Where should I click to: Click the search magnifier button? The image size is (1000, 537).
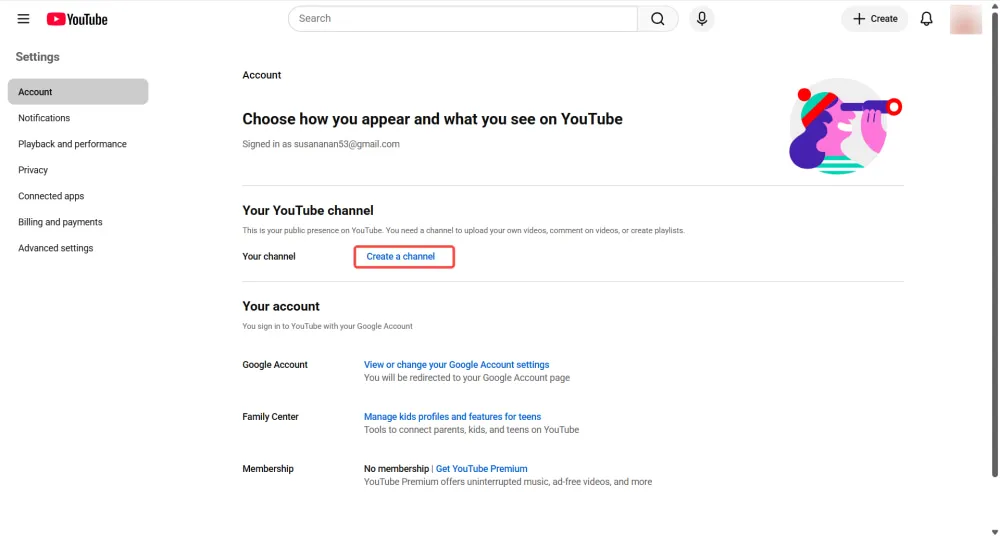click(658, 19)
